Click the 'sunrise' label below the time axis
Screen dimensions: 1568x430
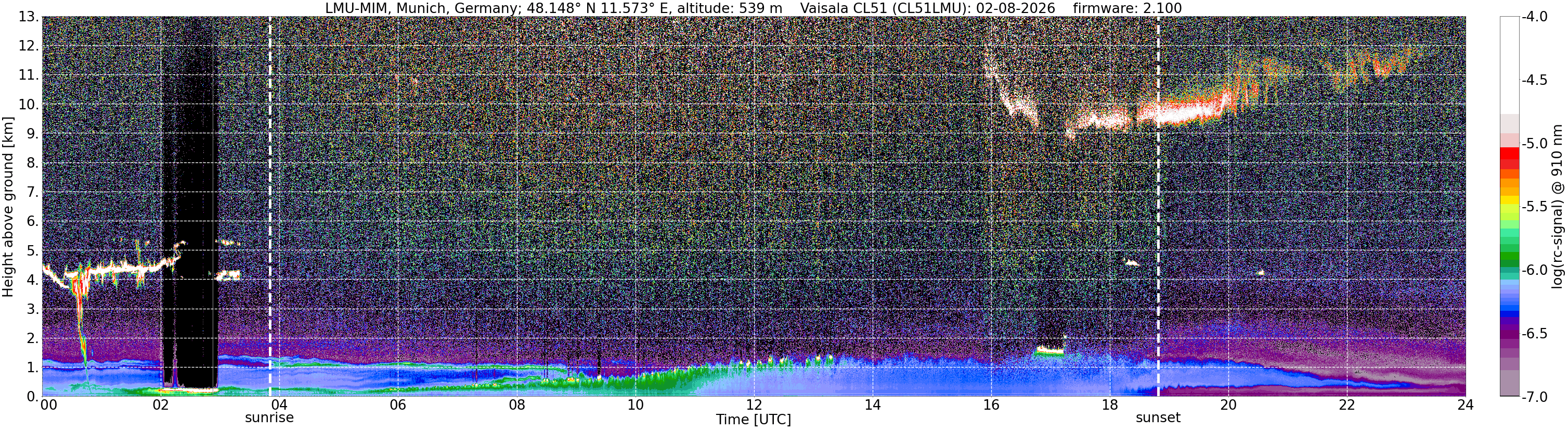[x=269, y=418]
